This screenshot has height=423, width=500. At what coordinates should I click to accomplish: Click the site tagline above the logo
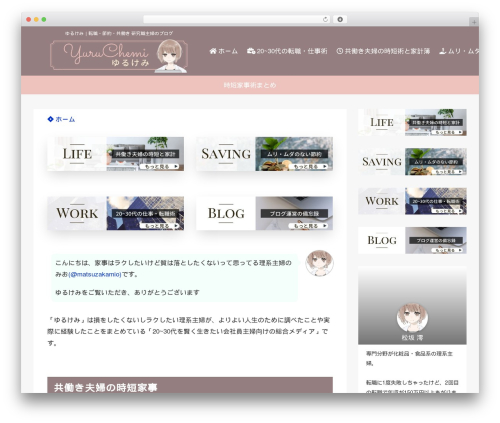(119, 33)
